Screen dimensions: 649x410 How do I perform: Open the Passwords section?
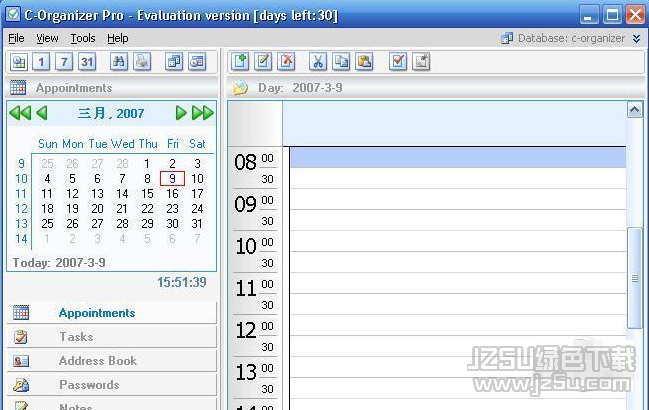pos(112,385)
